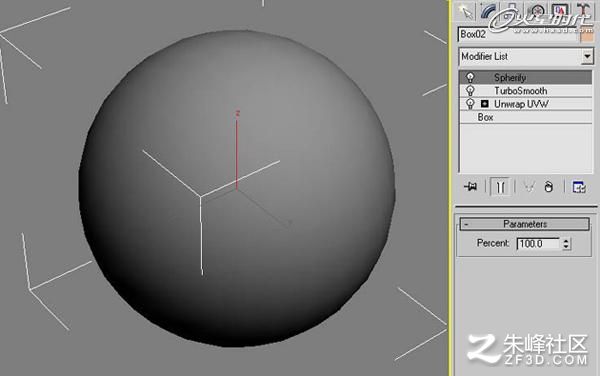Viewport: 600px width, 376px height.
Task: Open the Create command panel tab
Action: pyautogui.click(x=466, y=11)
